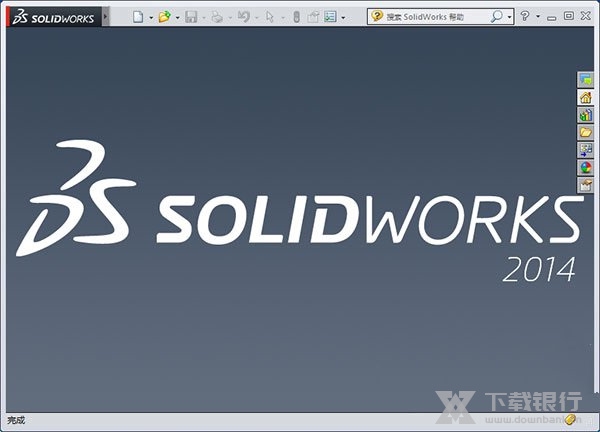The height and width of the screenshot is (432, 600).
Task: Open the Custom Properties task pane tab
Action: [x=585, y=185]
